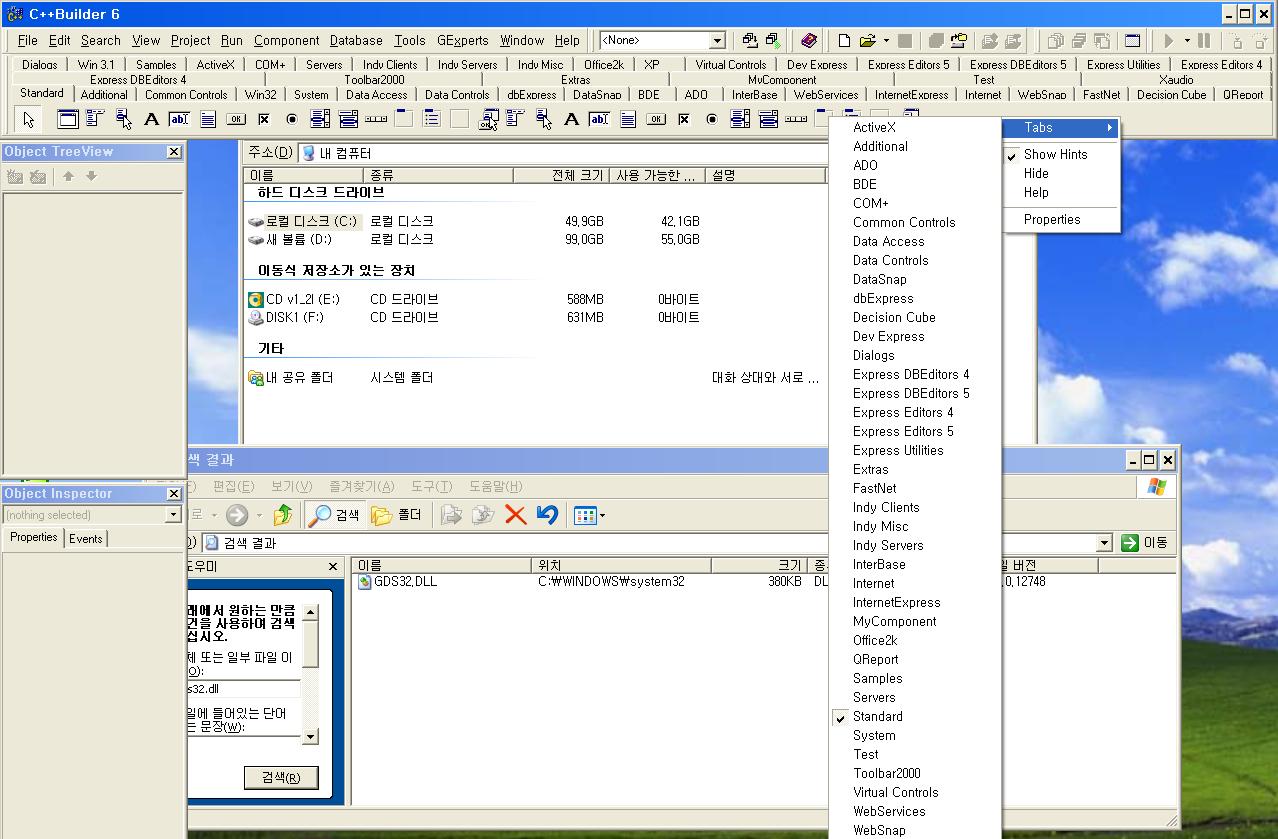
Task: Choose Hide in the palette context menu
Action: pyautogui.click(x=1061, y=174)
